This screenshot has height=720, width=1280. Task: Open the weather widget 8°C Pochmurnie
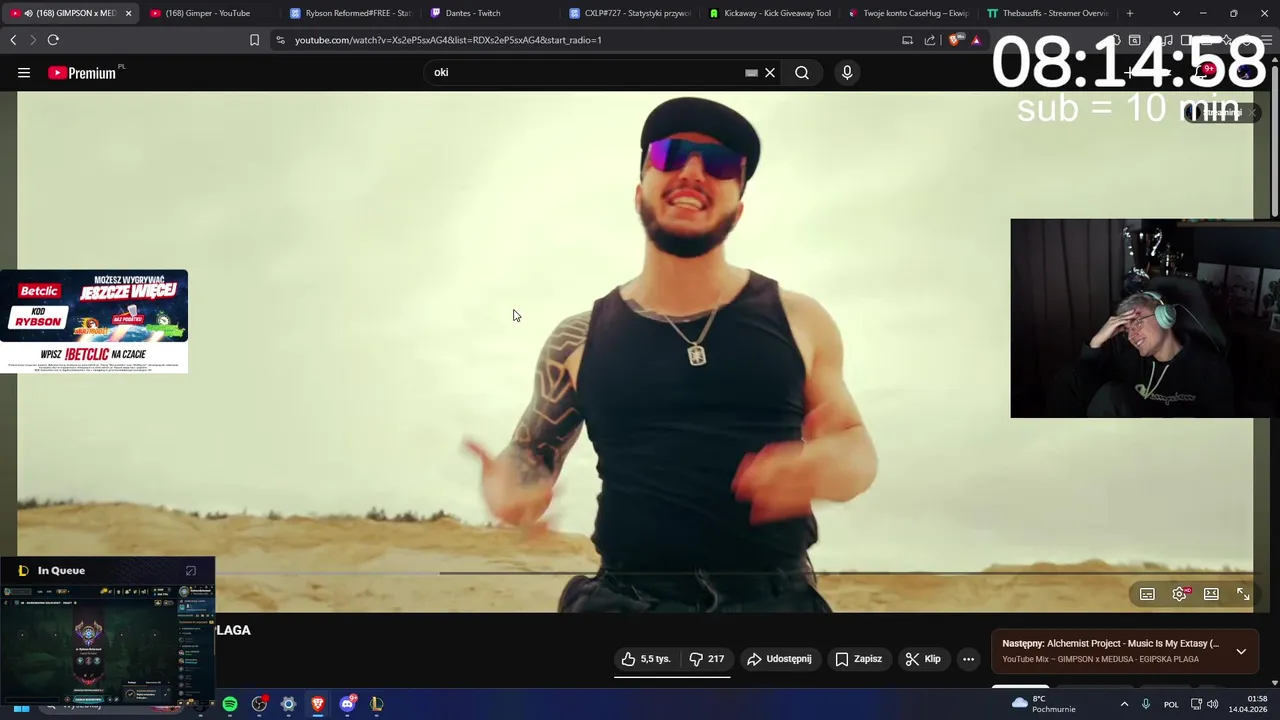coord(1044,704)
